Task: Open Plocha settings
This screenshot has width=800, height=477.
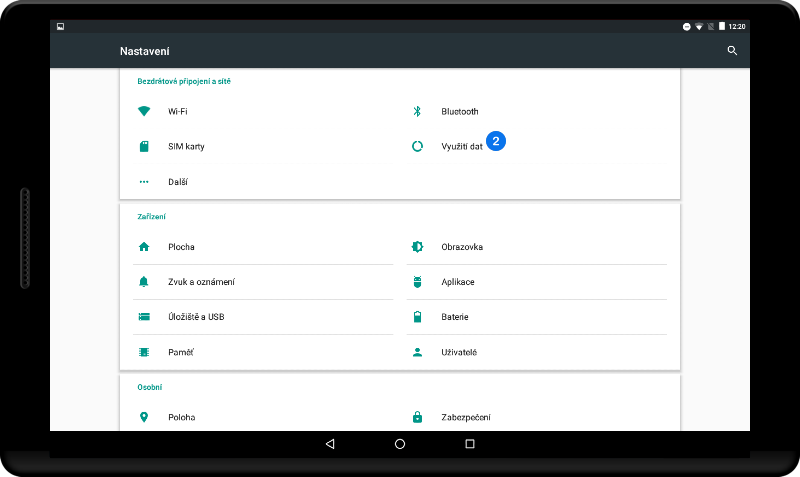Action: point(263,247)
